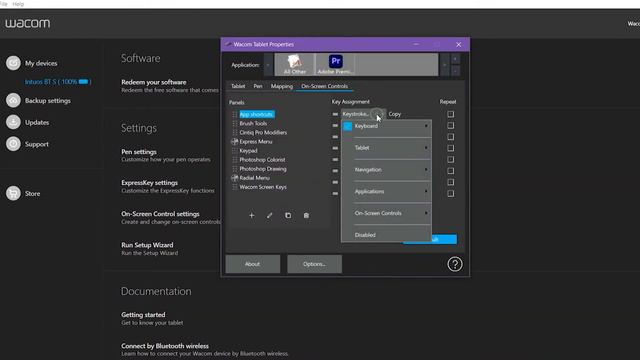Remove an application with the minus button

455,70
